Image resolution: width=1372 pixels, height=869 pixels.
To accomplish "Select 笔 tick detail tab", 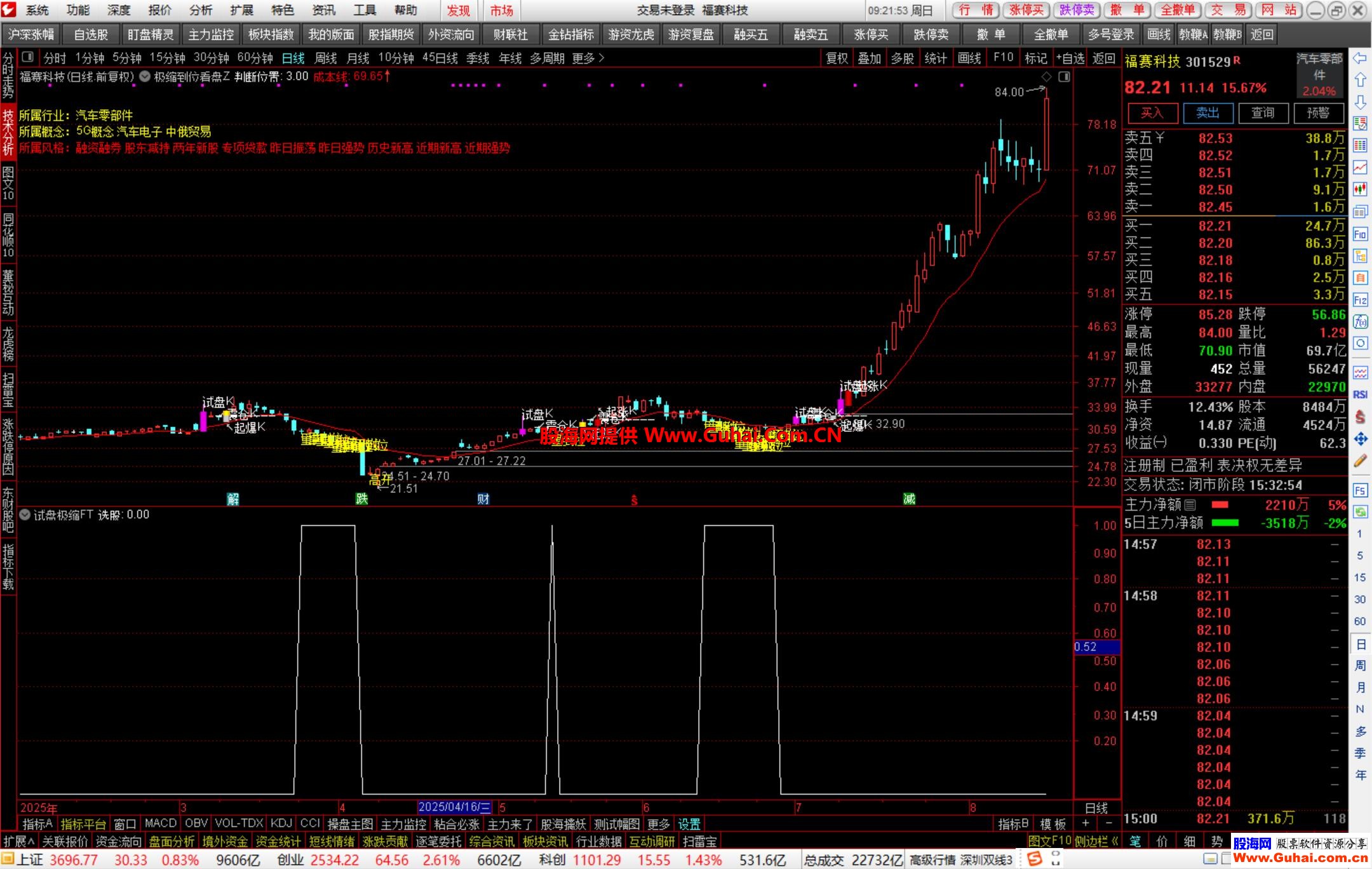I will click(1134, 842).
